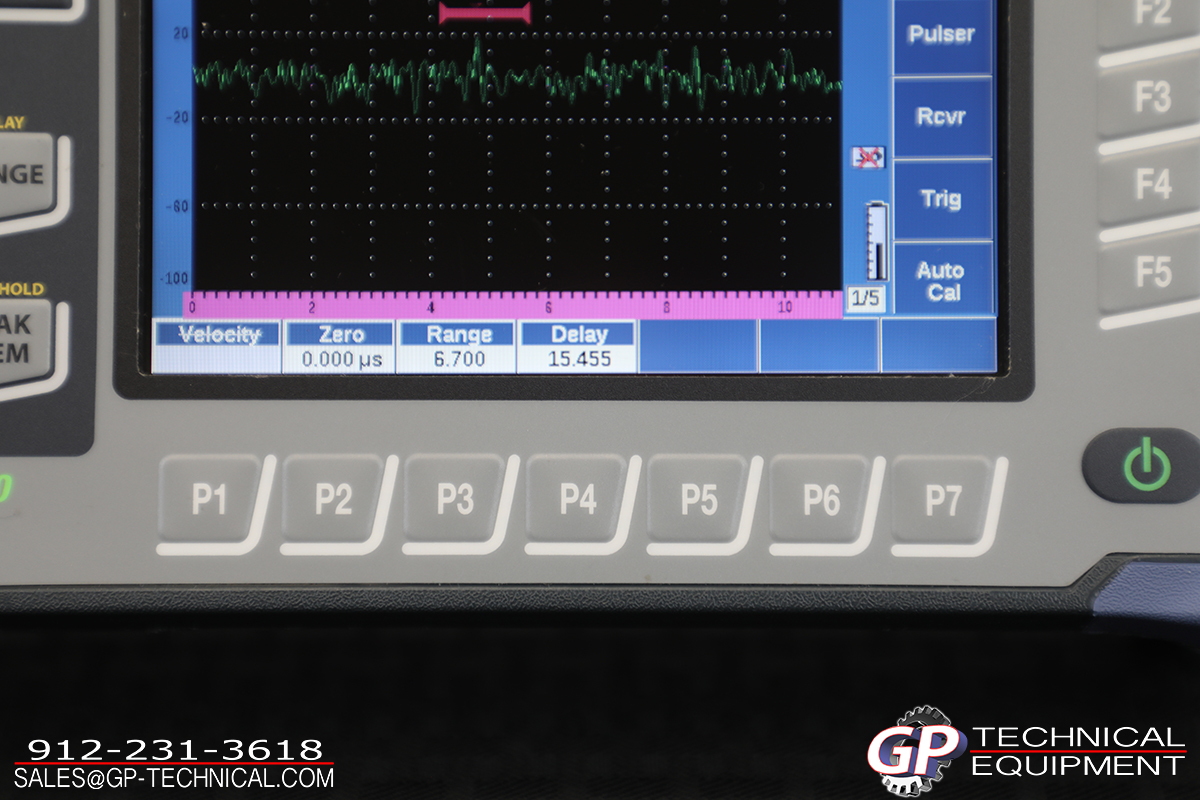
Task: Select the Auto Cal menu option
Action: 941,281
